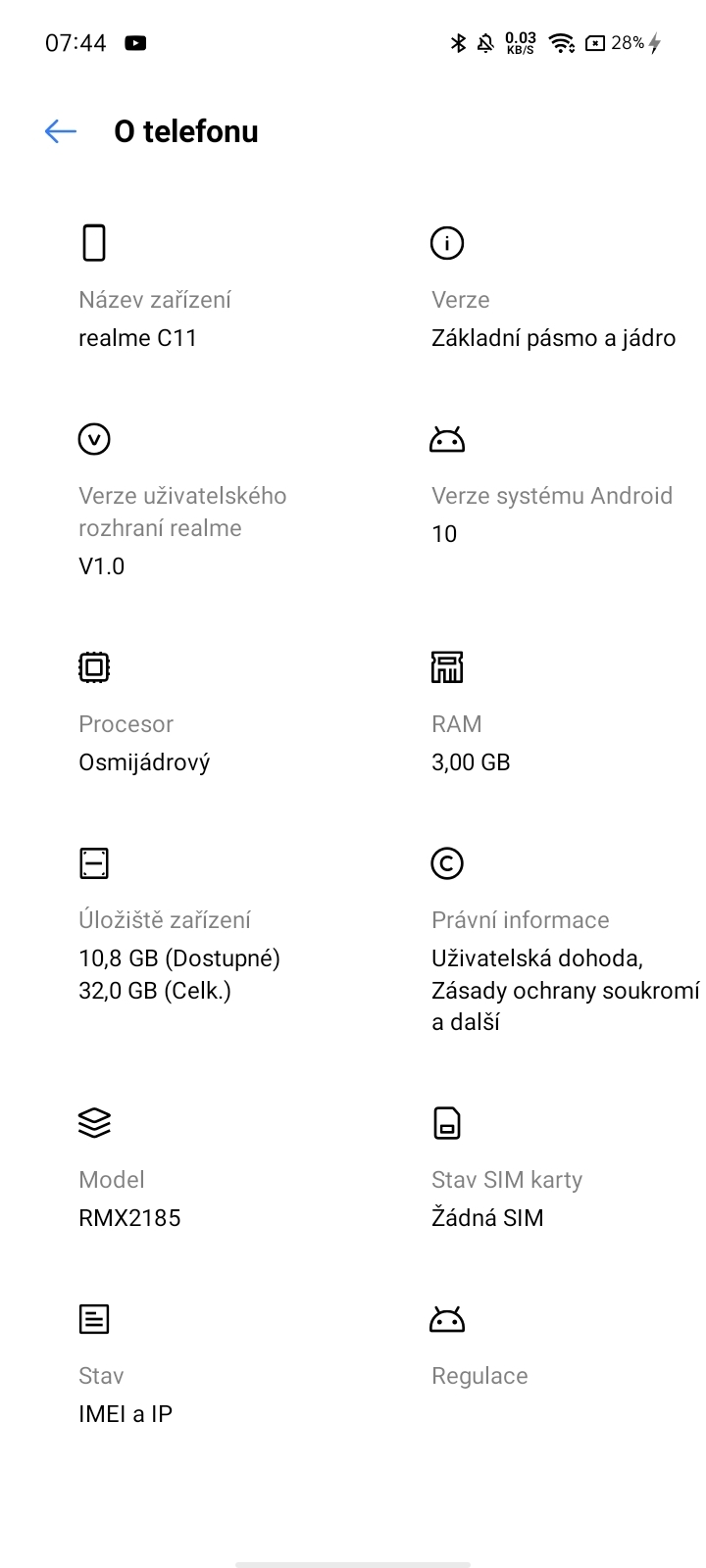Click the document icon above Stav

[x=93, y=1318]
